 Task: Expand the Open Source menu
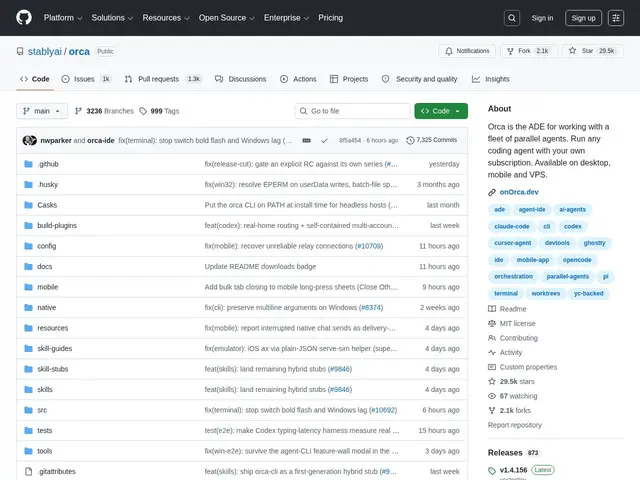tap(227, 18)
